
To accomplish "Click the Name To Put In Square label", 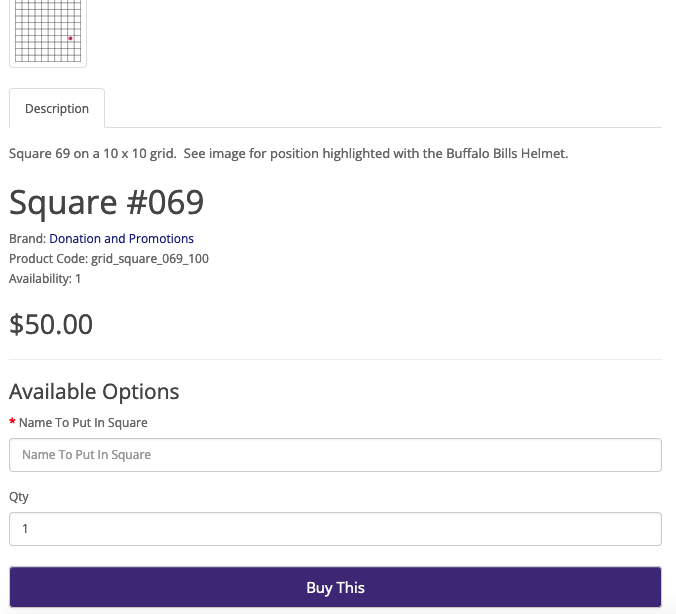I will (x=83, y=423).
